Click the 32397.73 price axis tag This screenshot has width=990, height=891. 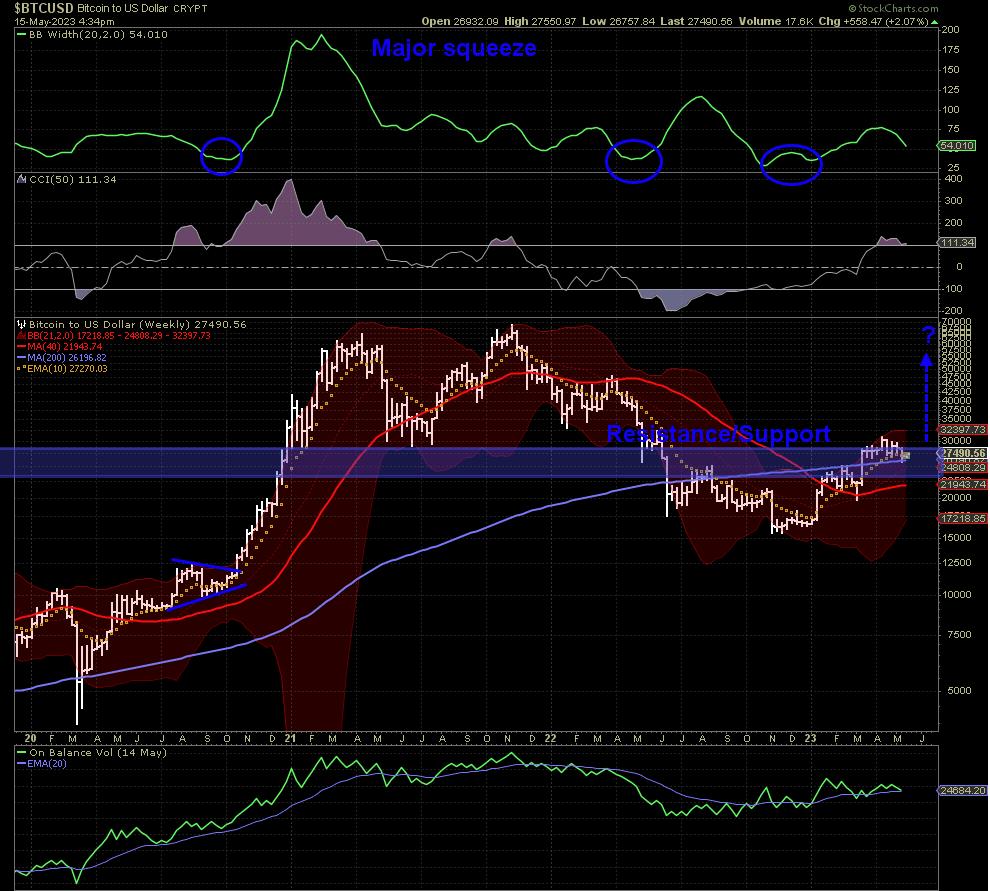click(x=962, y=429)
